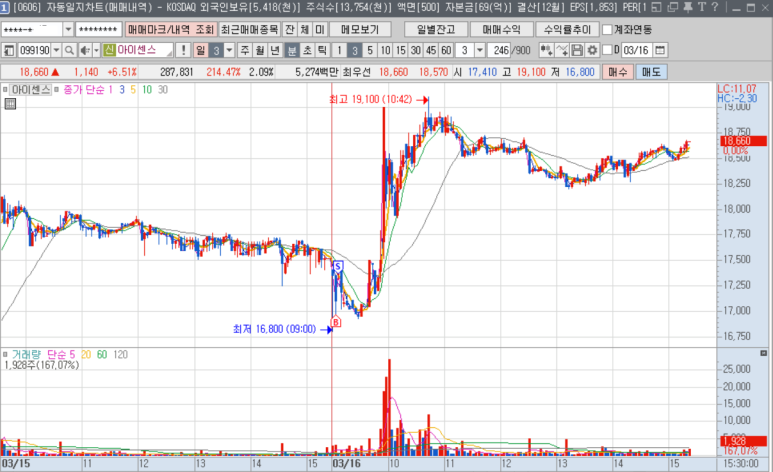Click the S sell marker on chart

point(338,267)
